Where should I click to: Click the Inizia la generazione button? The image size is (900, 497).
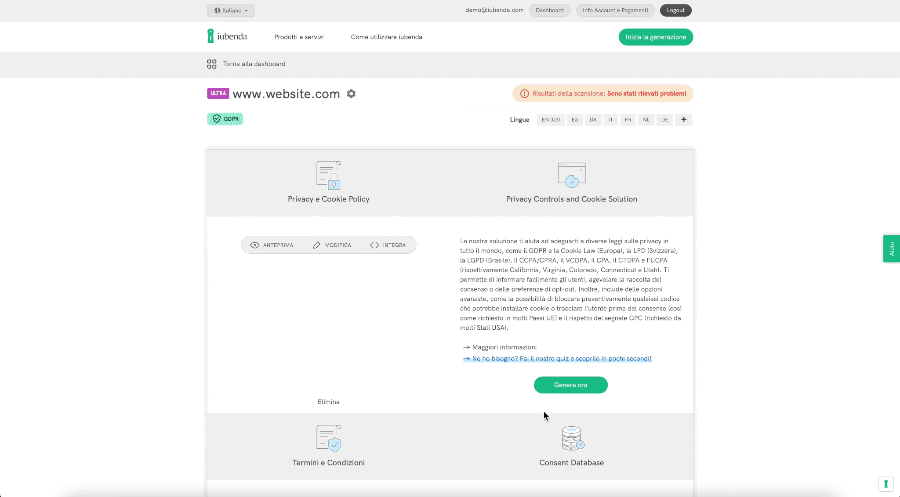click(x=655, y=37)
